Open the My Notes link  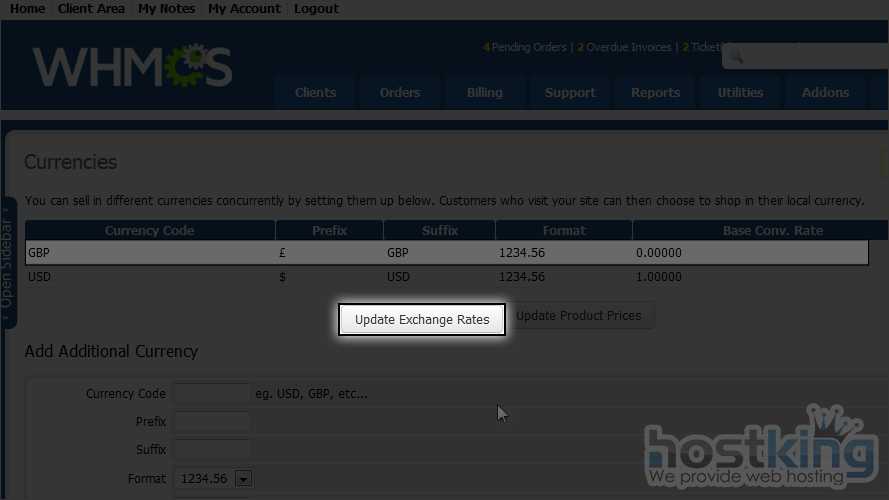click(x=166, y=9)
